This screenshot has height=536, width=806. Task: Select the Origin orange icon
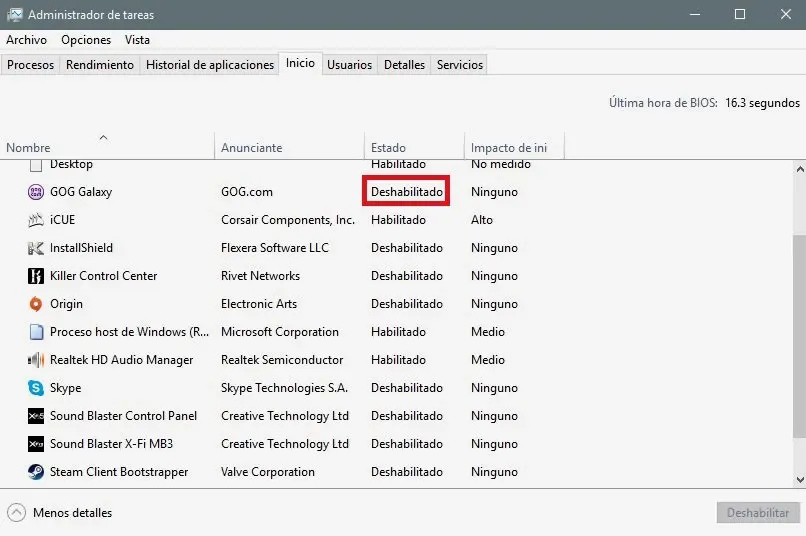(x=36, y=304)
